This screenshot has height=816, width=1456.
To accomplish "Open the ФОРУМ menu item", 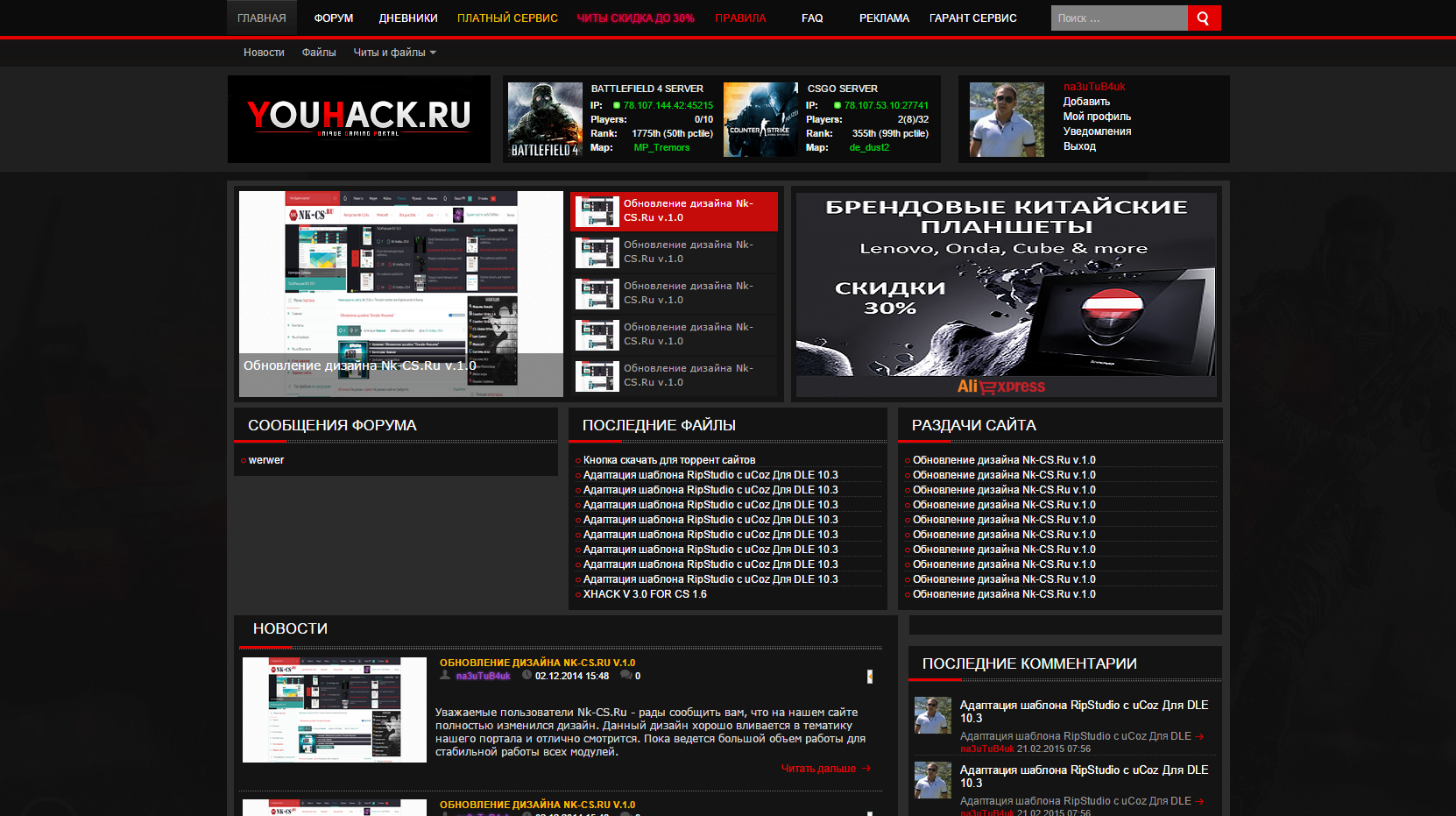I will [x=334, y=18].
